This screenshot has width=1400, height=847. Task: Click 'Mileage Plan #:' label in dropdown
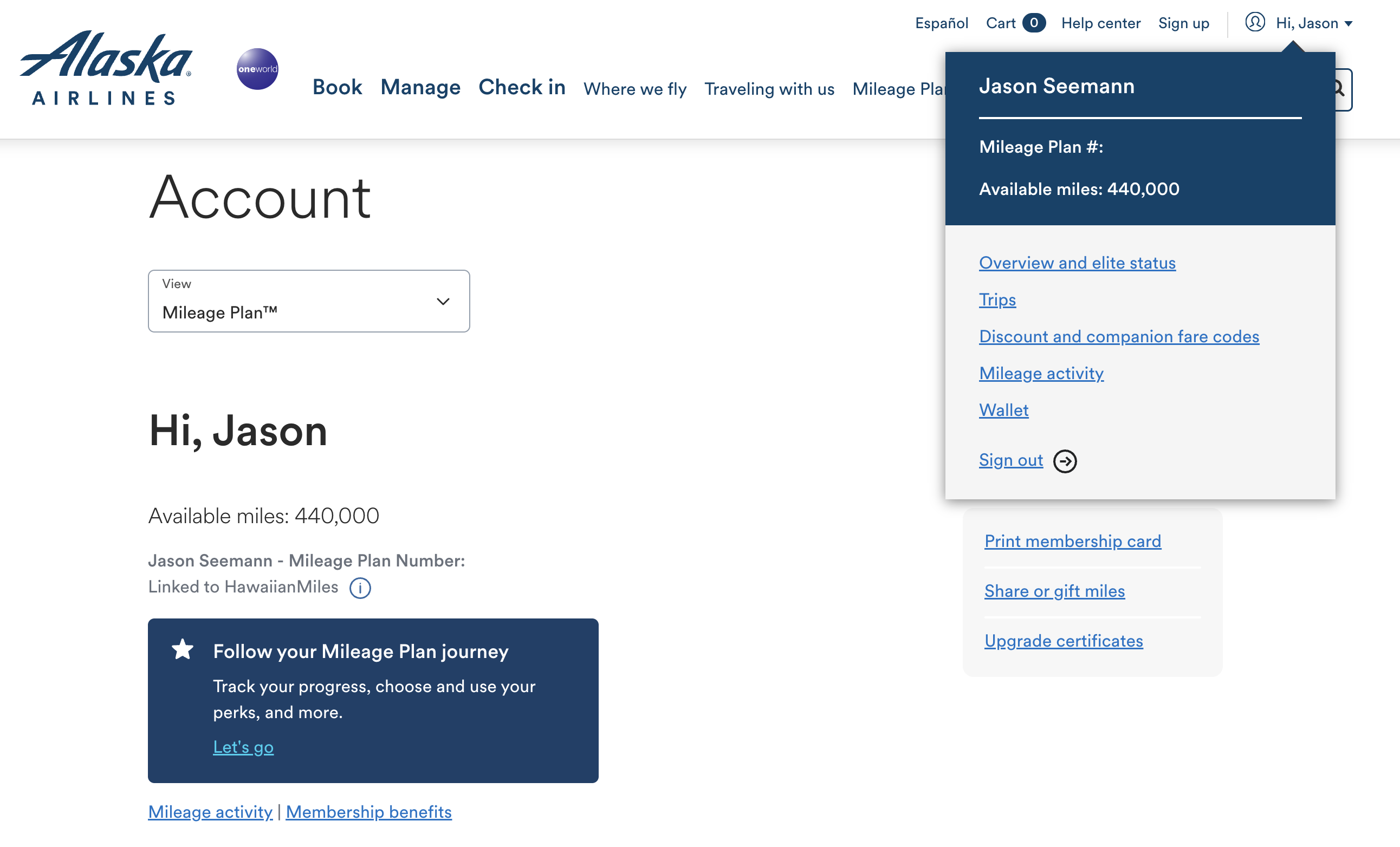point(1041,147)
